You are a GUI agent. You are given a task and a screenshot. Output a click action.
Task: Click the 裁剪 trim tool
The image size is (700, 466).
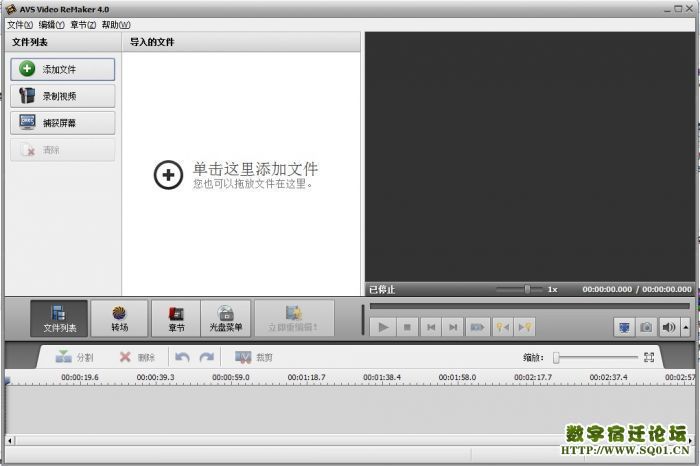pyautogui.click(x=254, y=357)
